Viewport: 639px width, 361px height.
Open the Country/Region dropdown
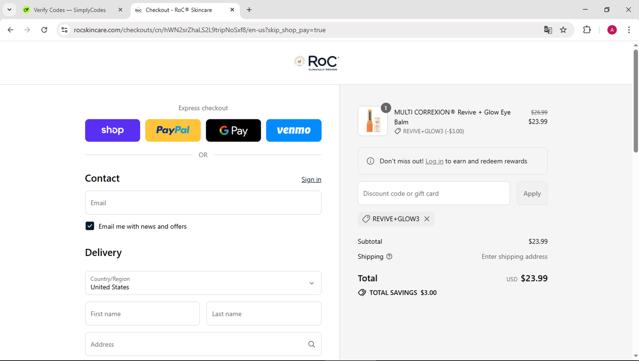coord(203,283)
